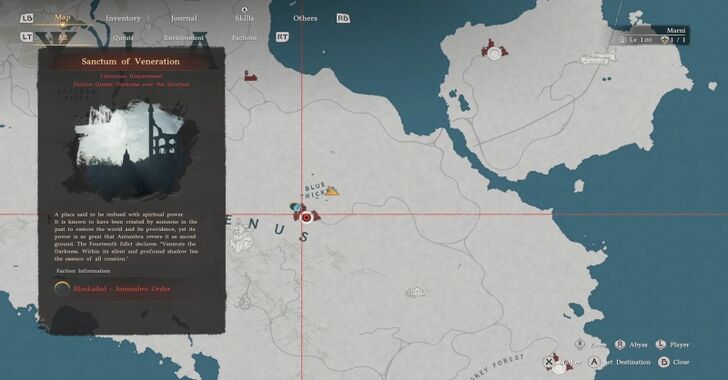
Task: Click the Liberation Requirement text
Action: point(131,76)
